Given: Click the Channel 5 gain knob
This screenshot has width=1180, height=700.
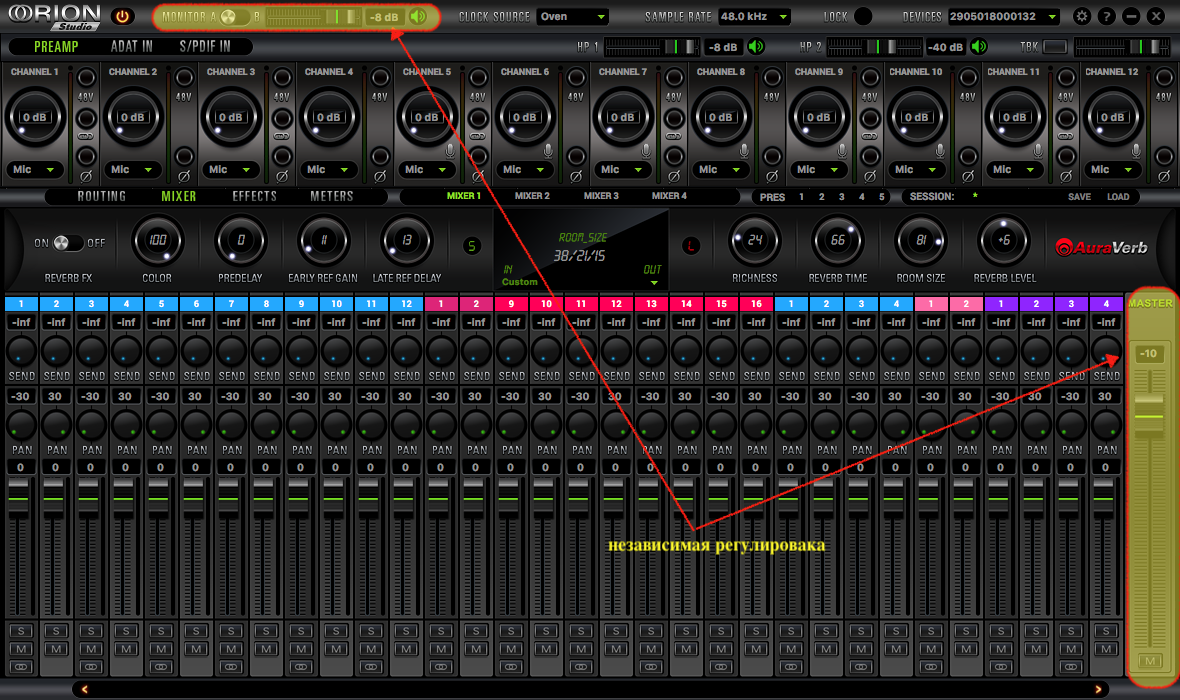Looking at the screenshot, I should pos(426,117).
